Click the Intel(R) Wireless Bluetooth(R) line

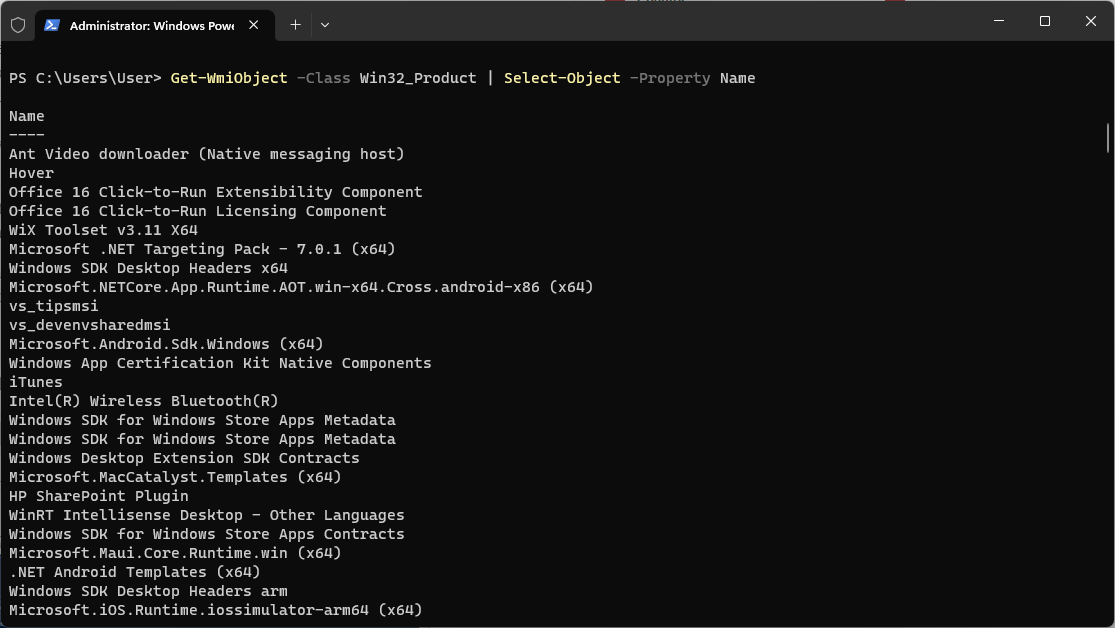click(144, 401)
